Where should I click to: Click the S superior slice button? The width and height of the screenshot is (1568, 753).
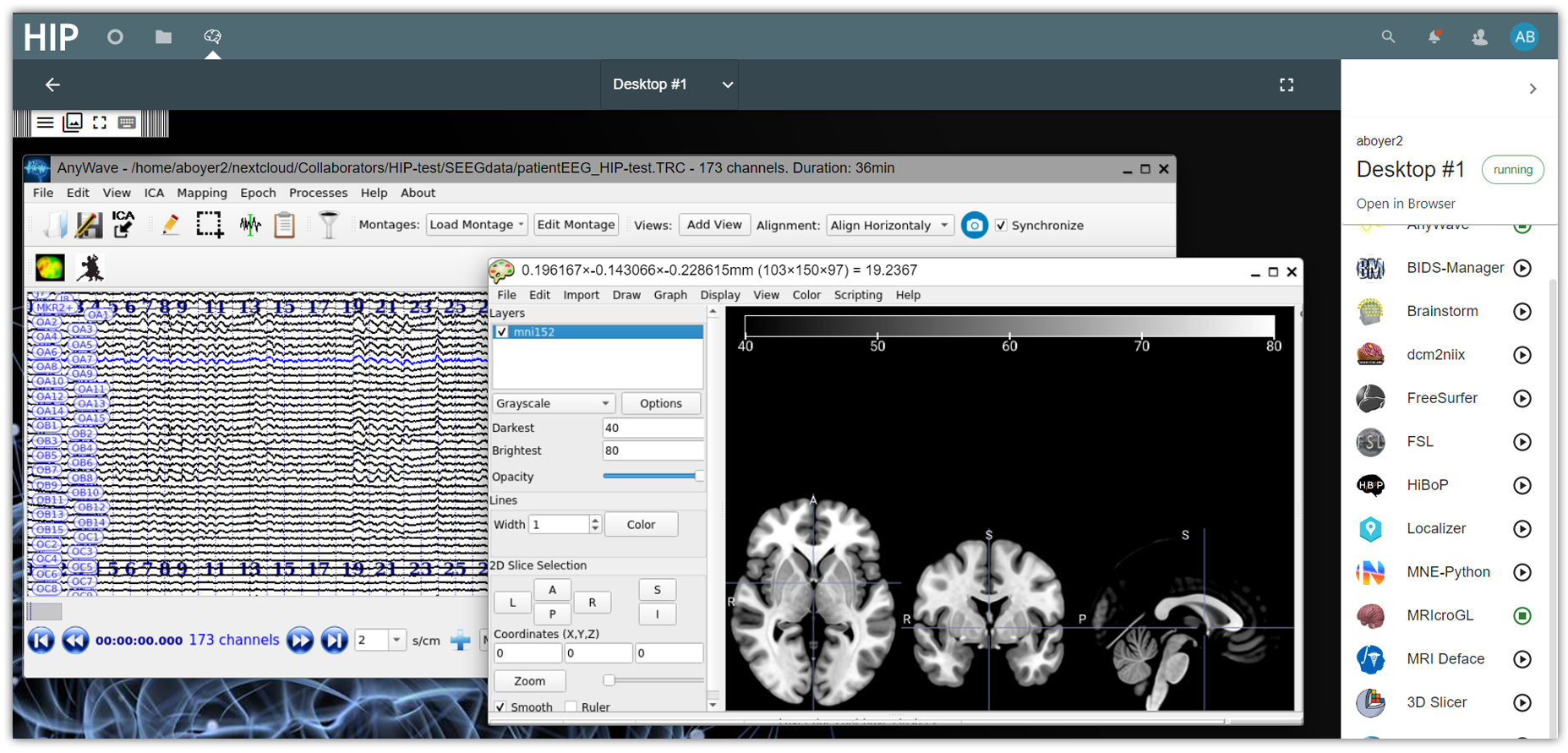(x=657, y=590)
